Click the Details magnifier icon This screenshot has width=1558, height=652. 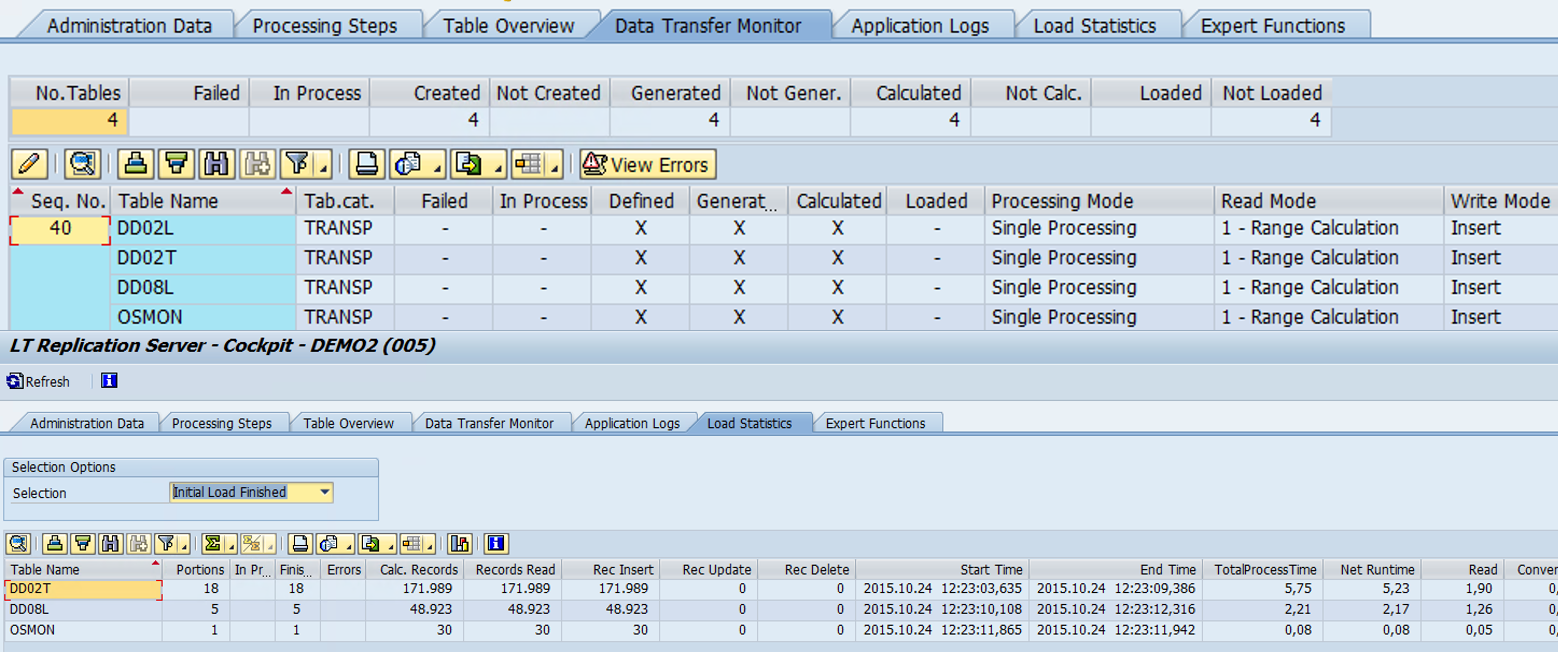[x=81, y=164]
